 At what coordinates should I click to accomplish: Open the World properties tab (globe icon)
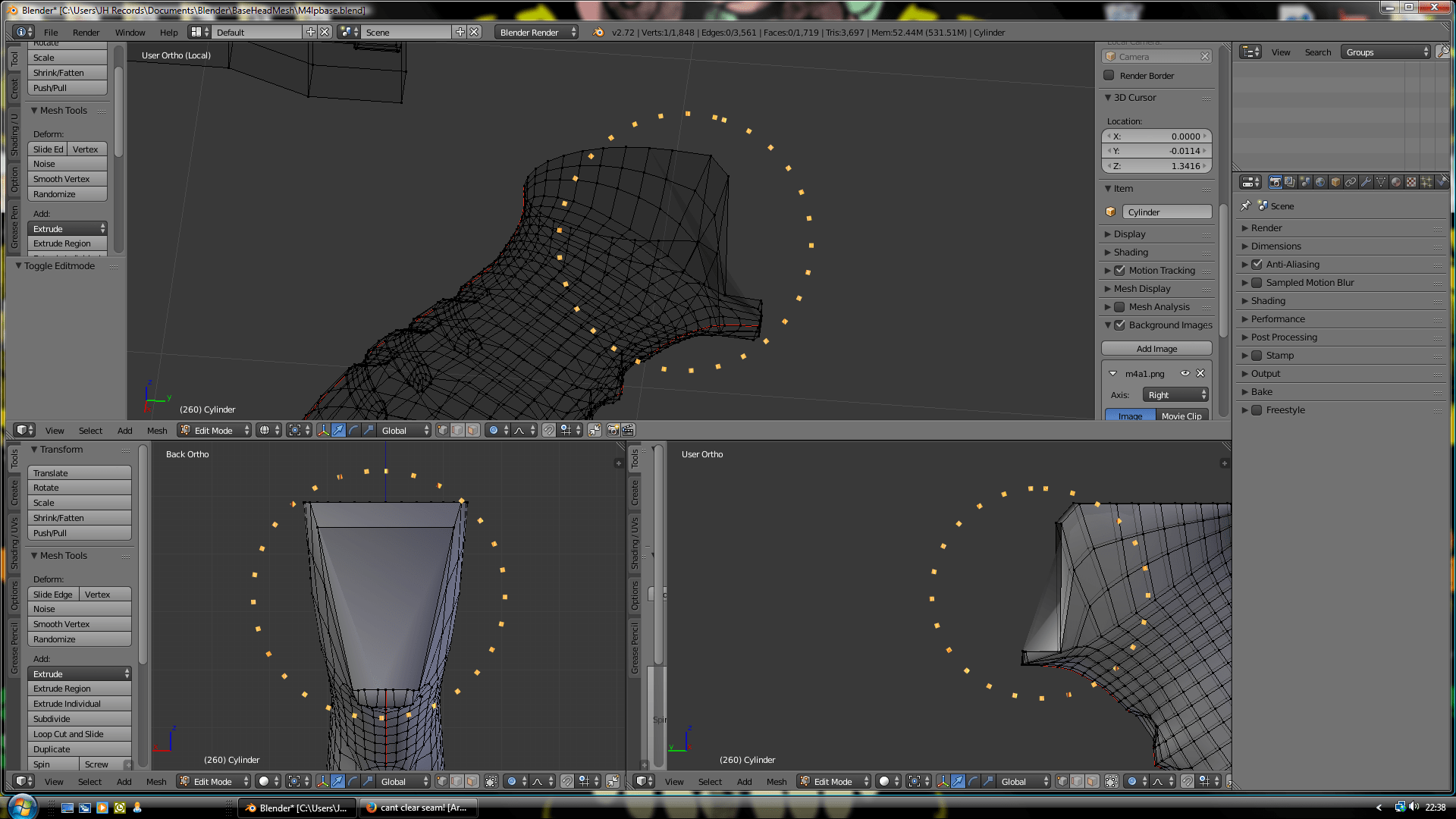pyautogui.click(x=1320, y=182)
